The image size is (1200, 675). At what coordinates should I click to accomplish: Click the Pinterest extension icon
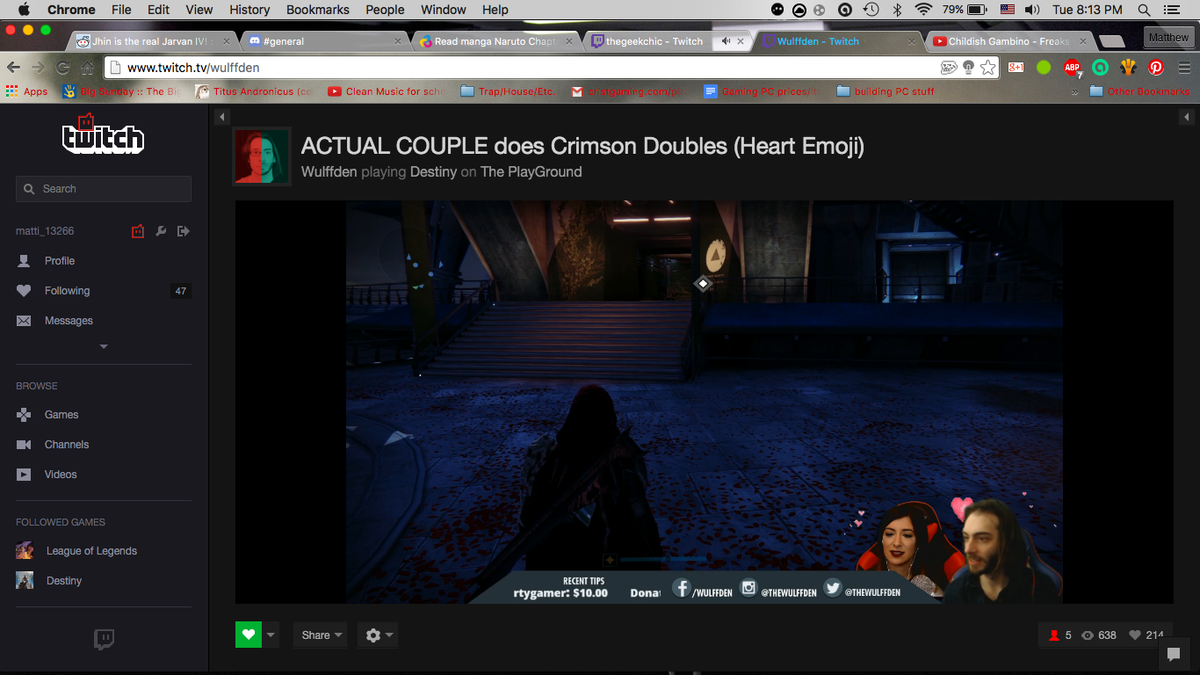pyautogui.click(x=1156, y=68)
